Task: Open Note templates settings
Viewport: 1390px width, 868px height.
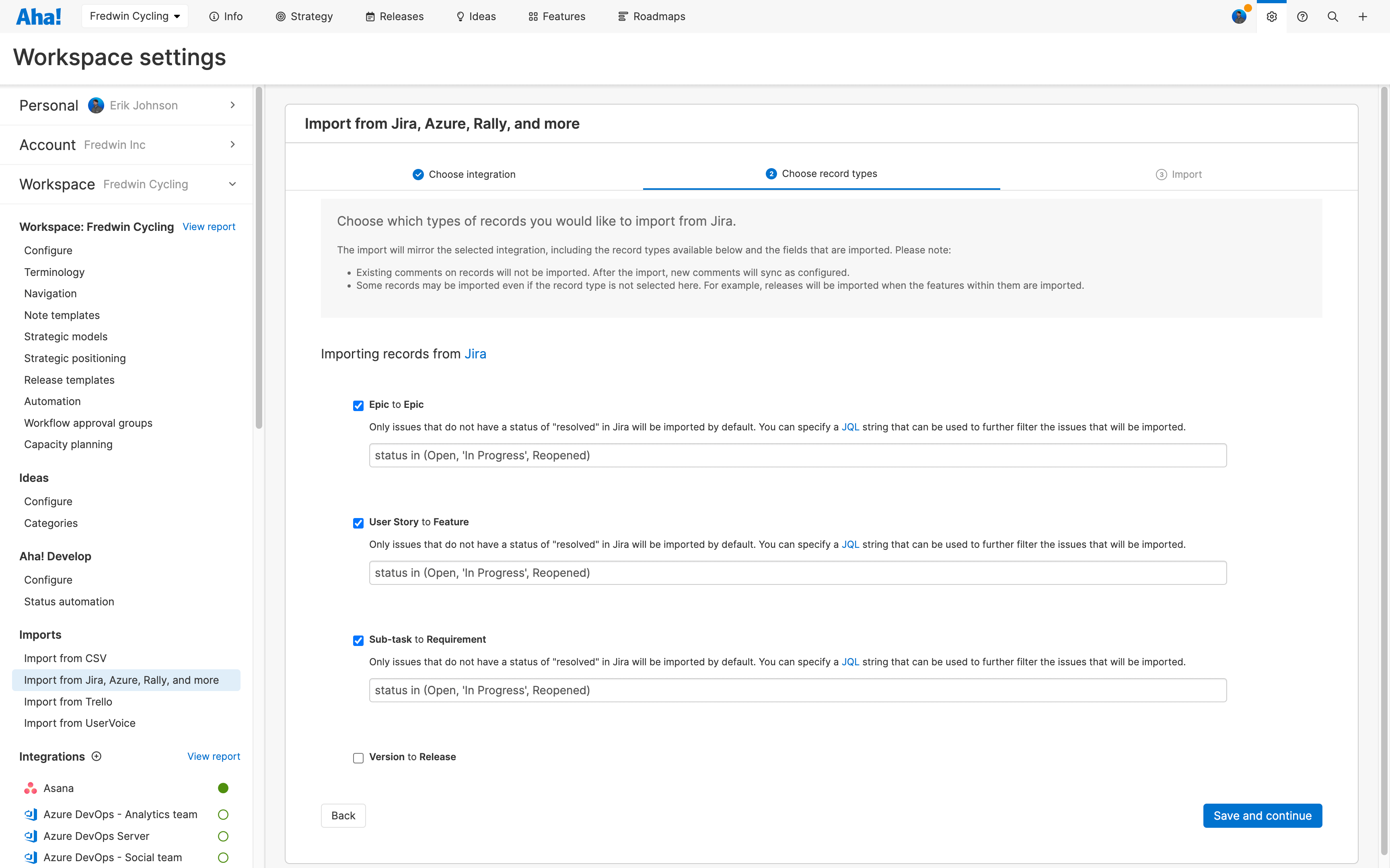Action: click(x=62, y=315)
